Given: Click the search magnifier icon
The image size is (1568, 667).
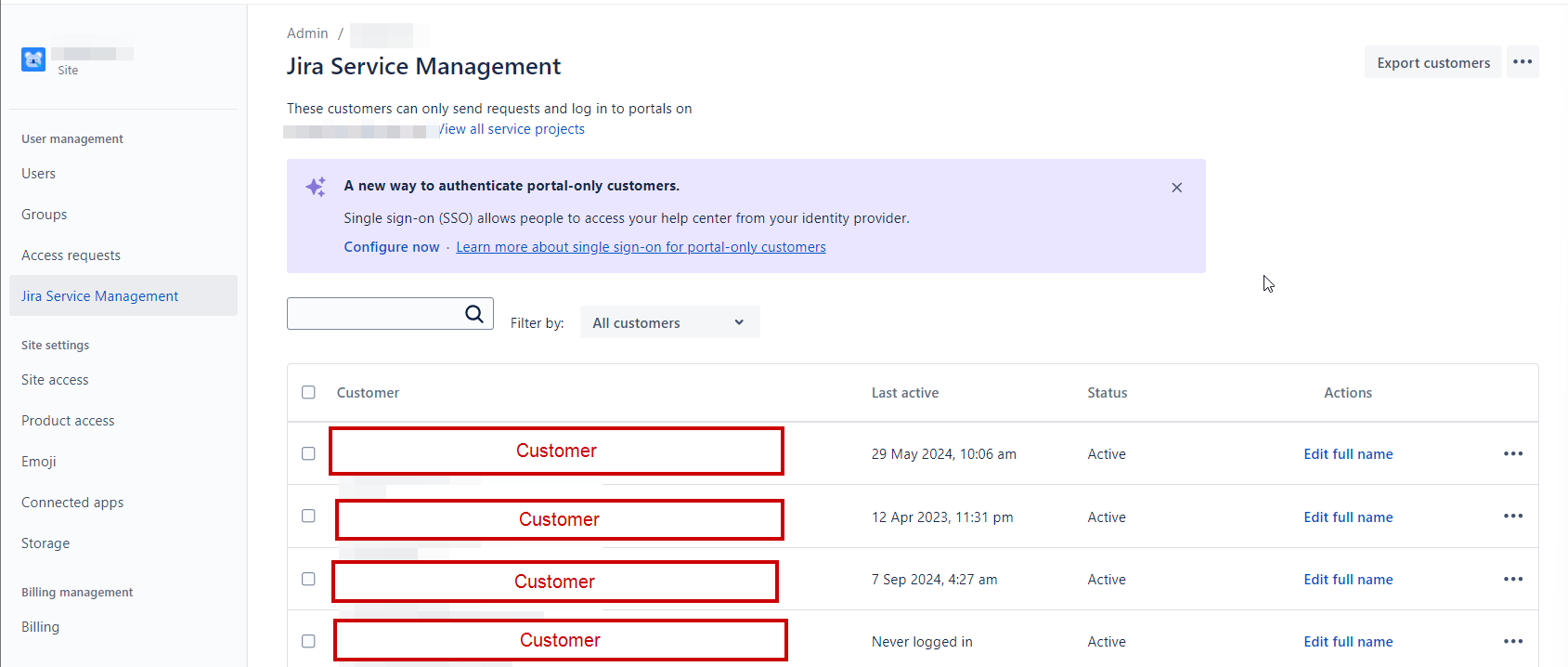Looking at the screenshot, I should [474, 314].
